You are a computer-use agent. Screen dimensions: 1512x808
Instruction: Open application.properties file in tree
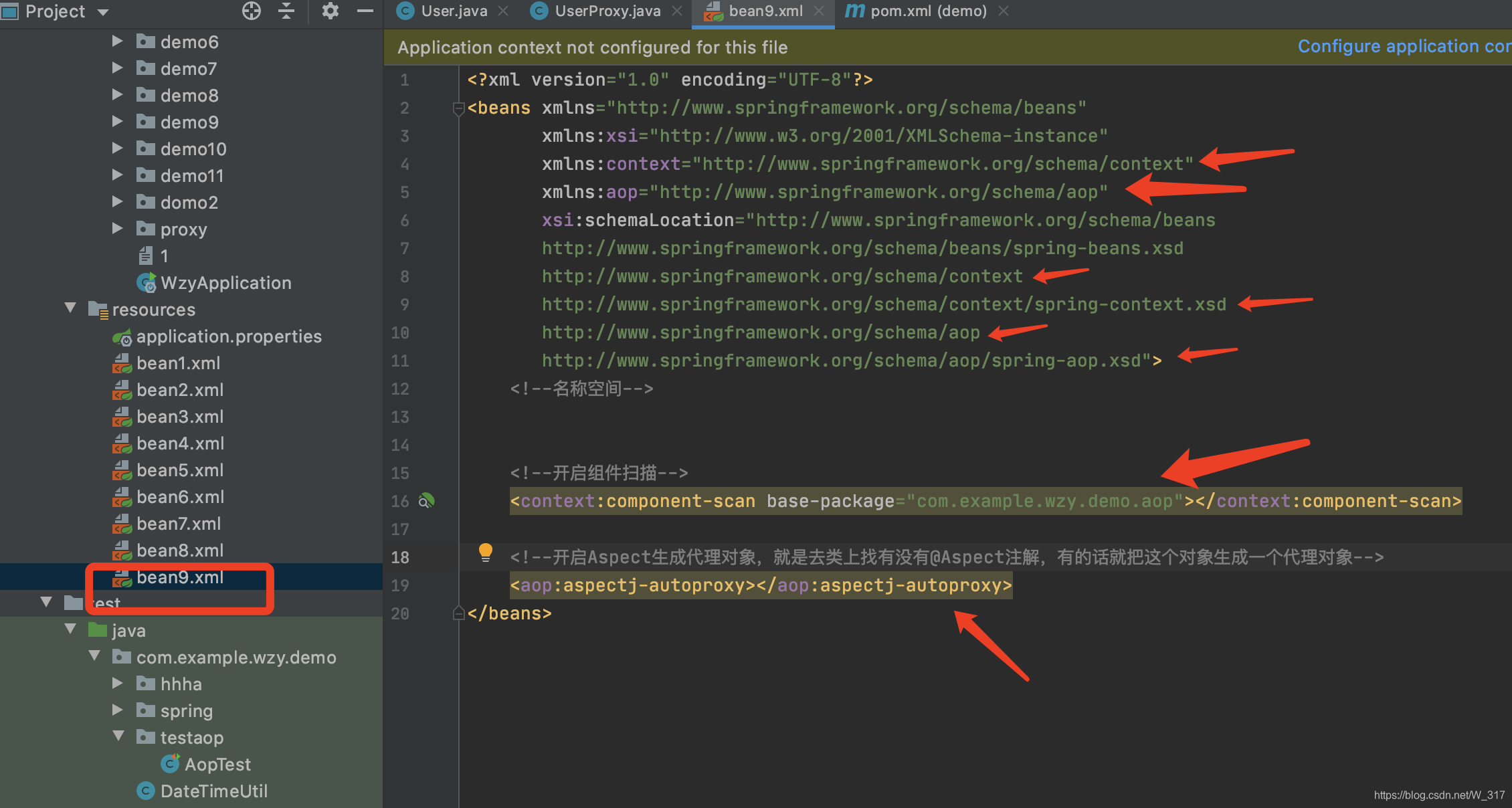click(x=228, y=336)
